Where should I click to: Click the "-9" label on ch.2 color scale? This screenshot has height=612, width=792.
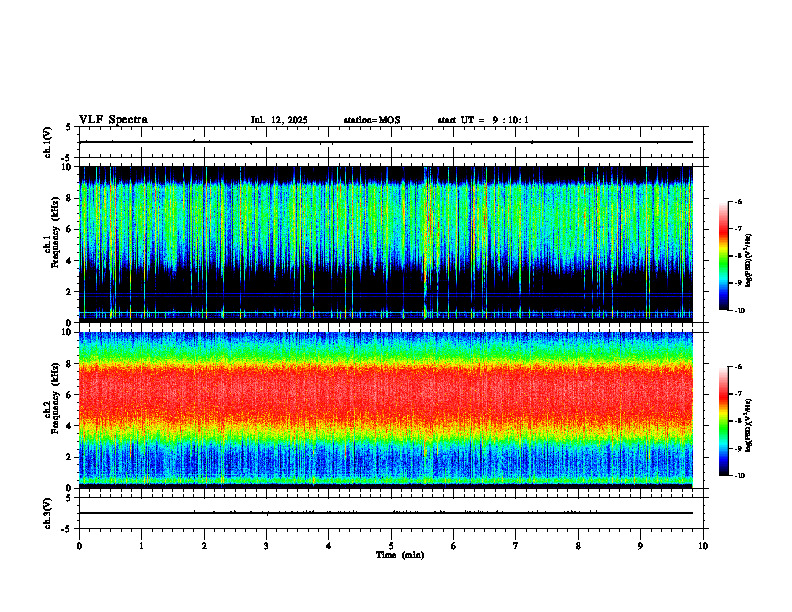click(738, 448)
